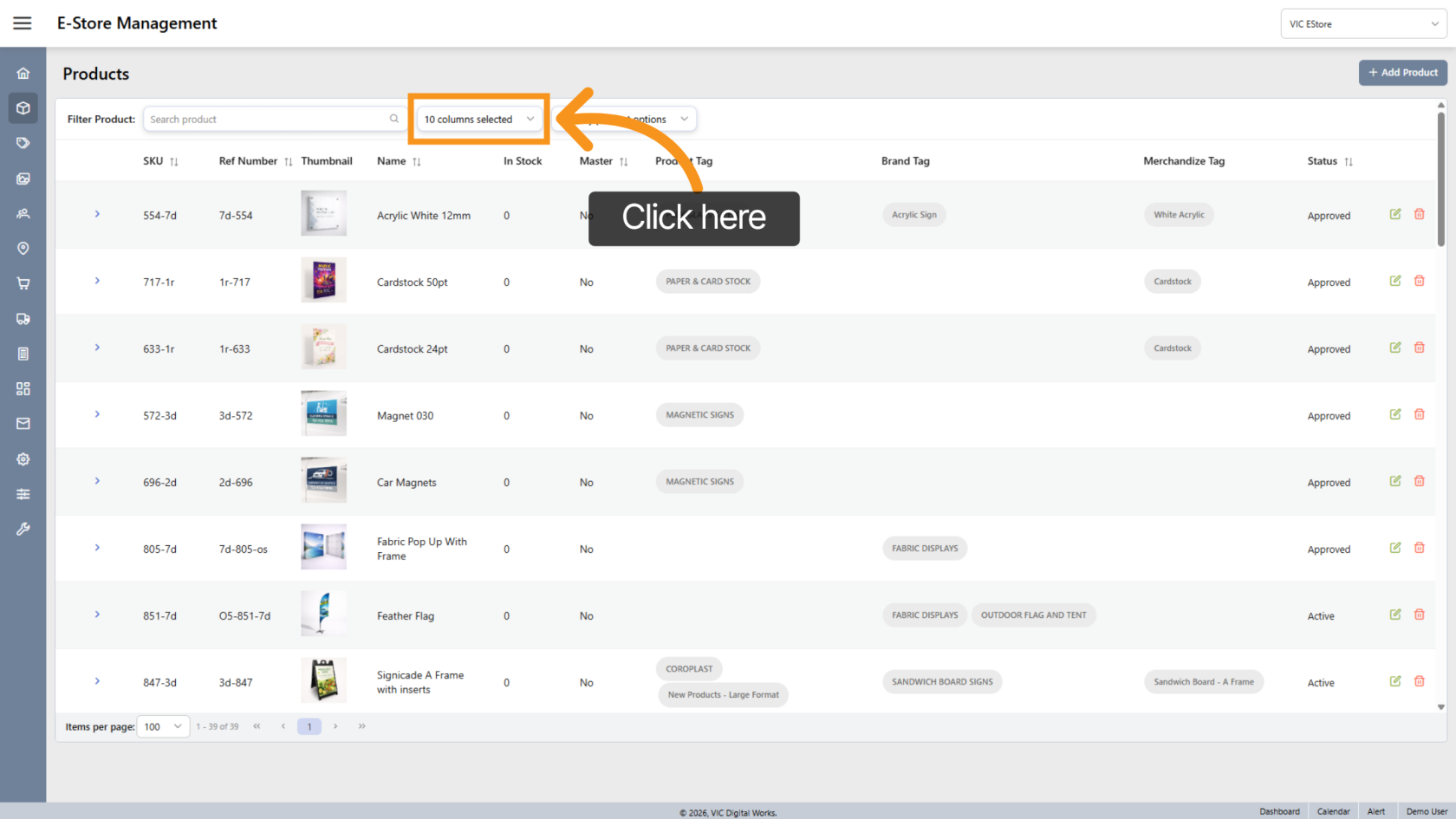Open Calendar in the footer bar
Screen dimensions: 1456x819
click(x=1333, y=811)
